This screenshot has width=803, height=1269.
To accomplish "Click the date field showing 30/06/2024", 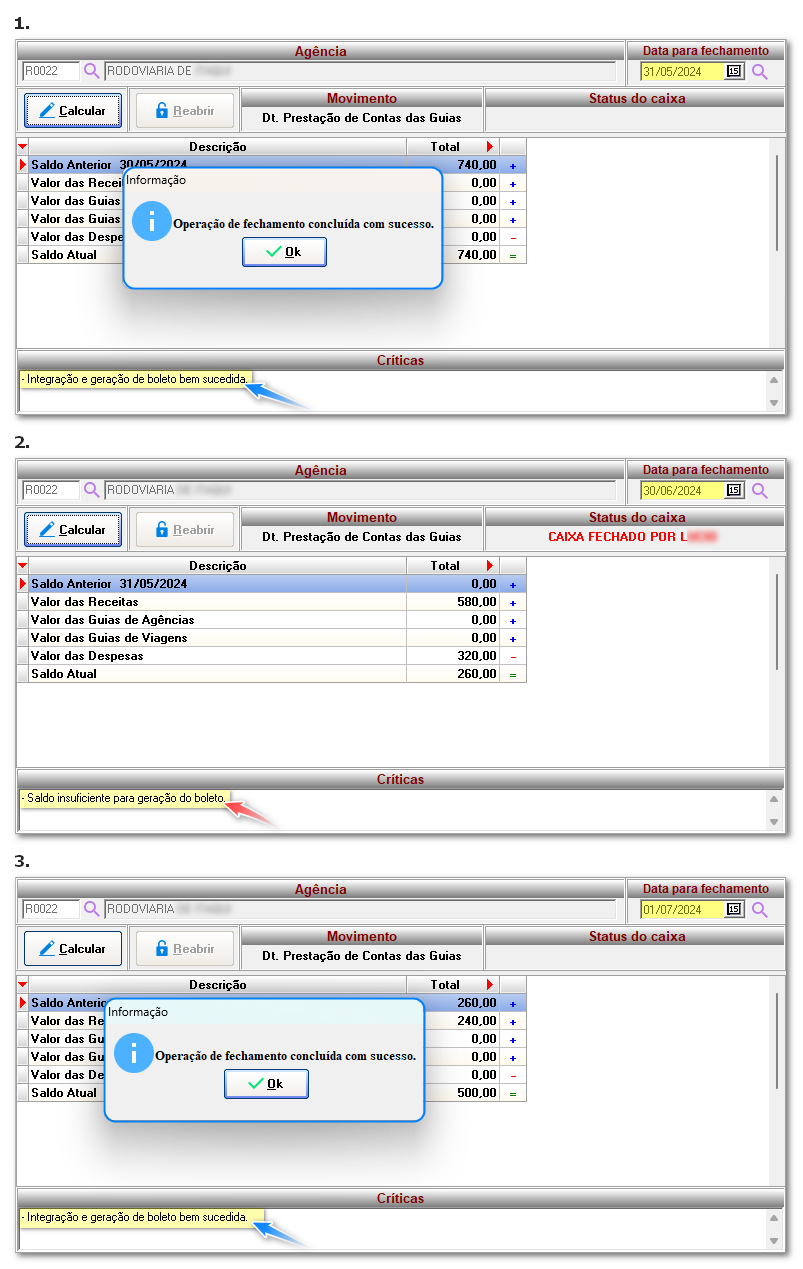I will coord(682,490).
